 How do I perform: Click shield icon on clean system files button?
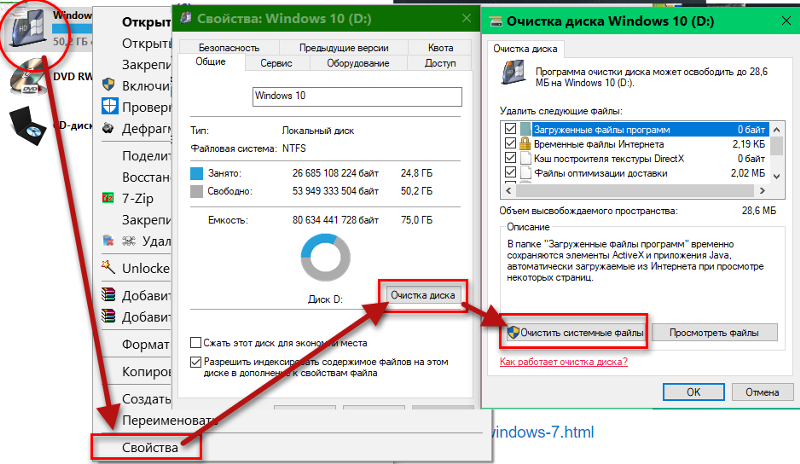(513, 333)
